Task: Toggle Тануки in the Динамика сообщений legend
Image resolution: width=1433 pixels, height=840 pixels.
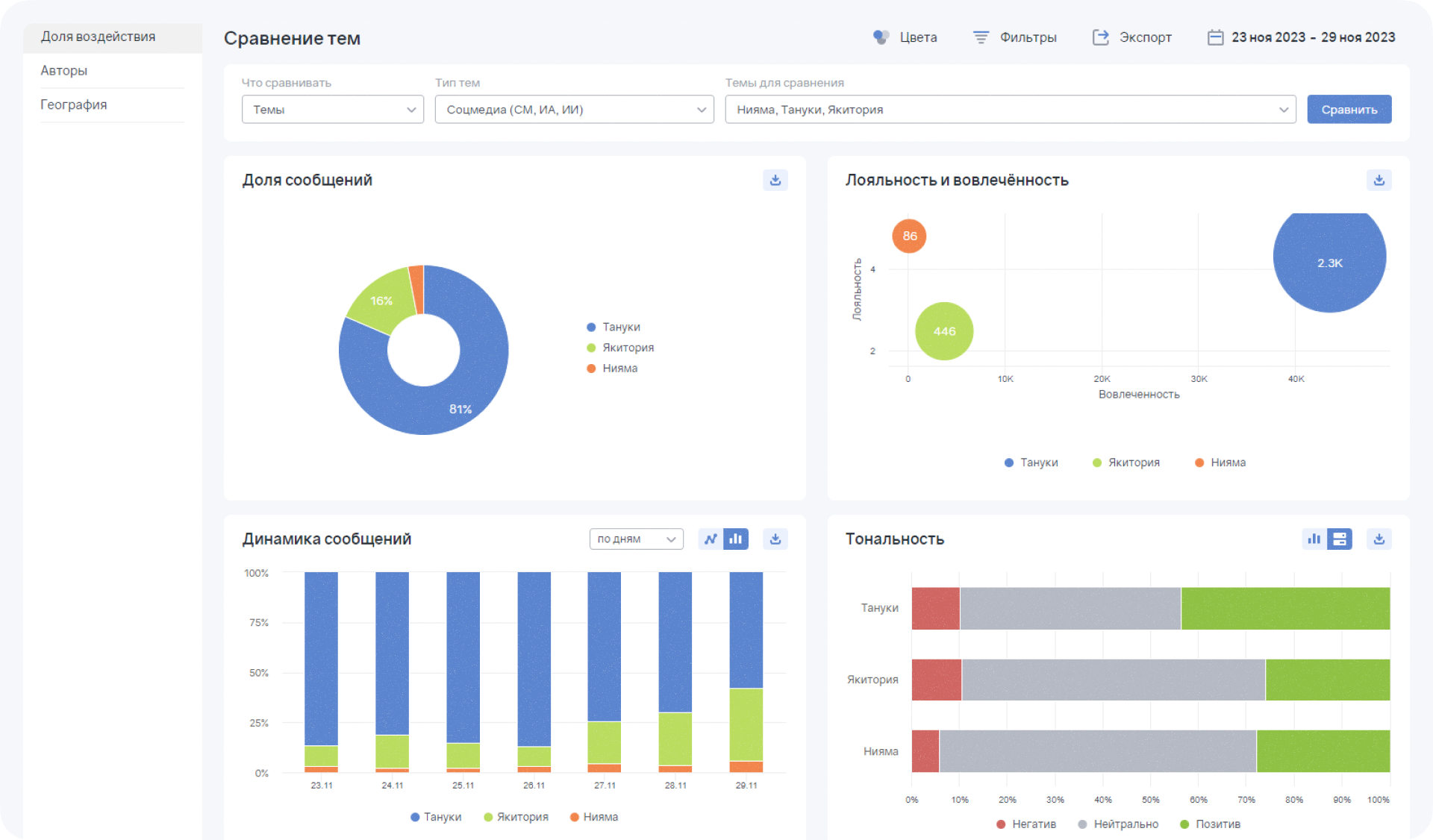Action: pos(436,817)
